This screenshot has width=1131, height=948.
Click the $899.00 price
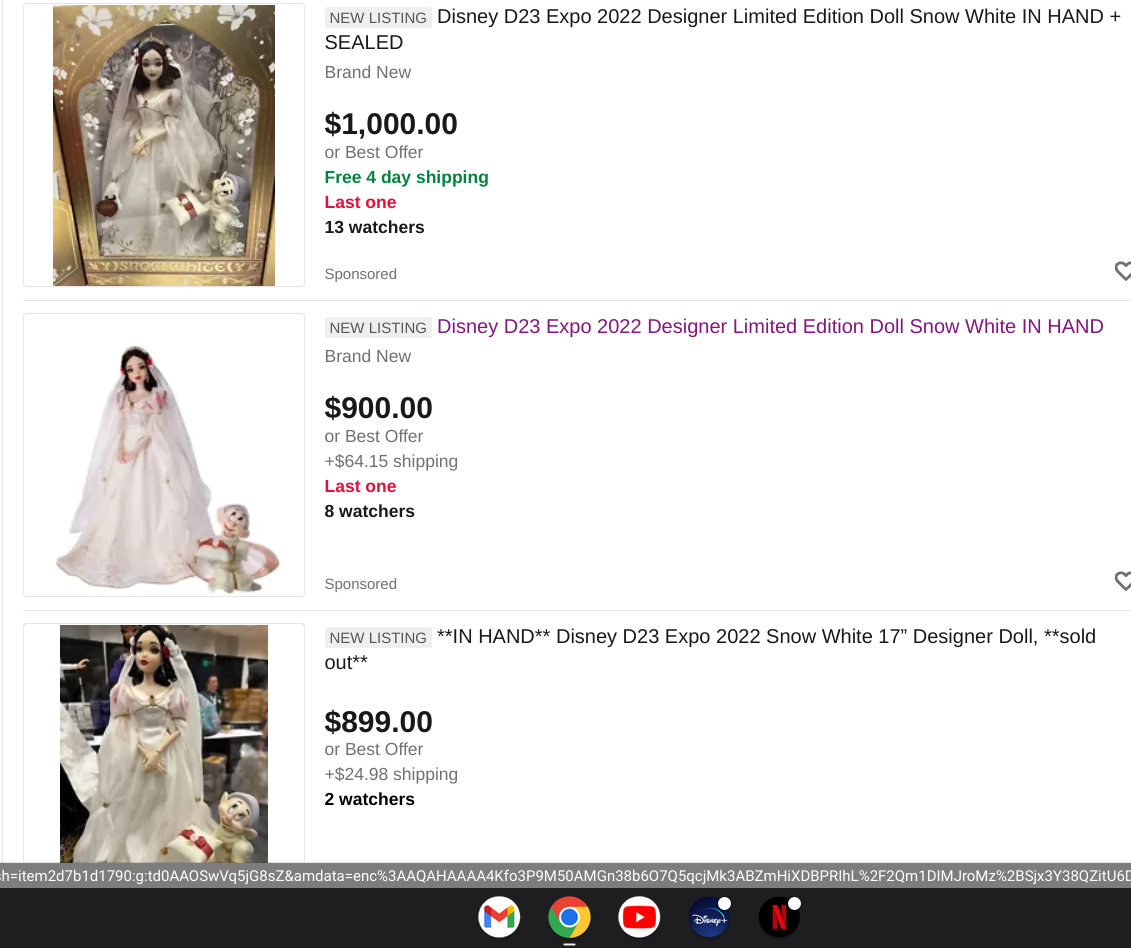pos(379,722)
